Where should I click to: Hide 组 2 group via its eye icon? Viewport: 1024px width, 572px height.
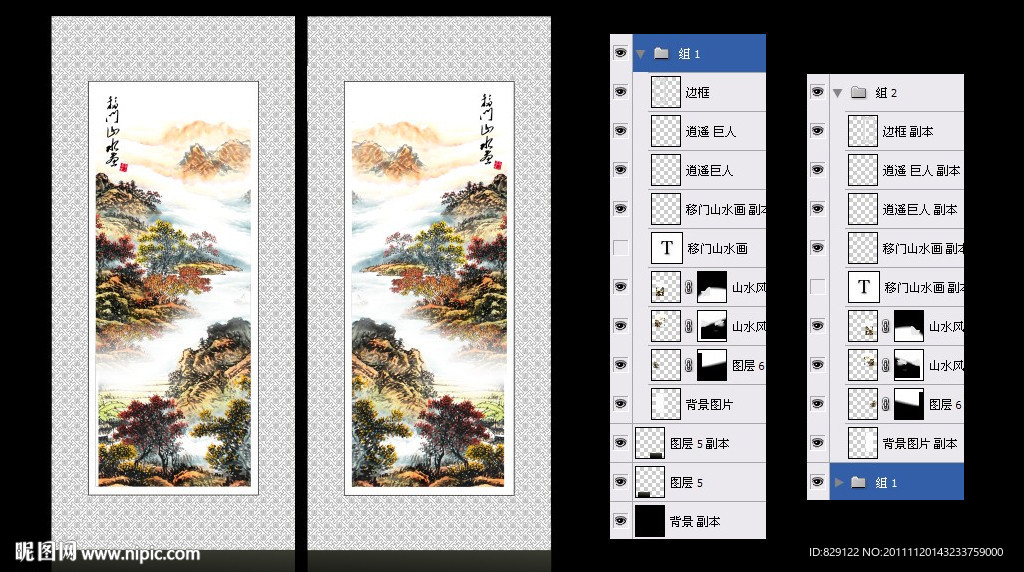818,92
